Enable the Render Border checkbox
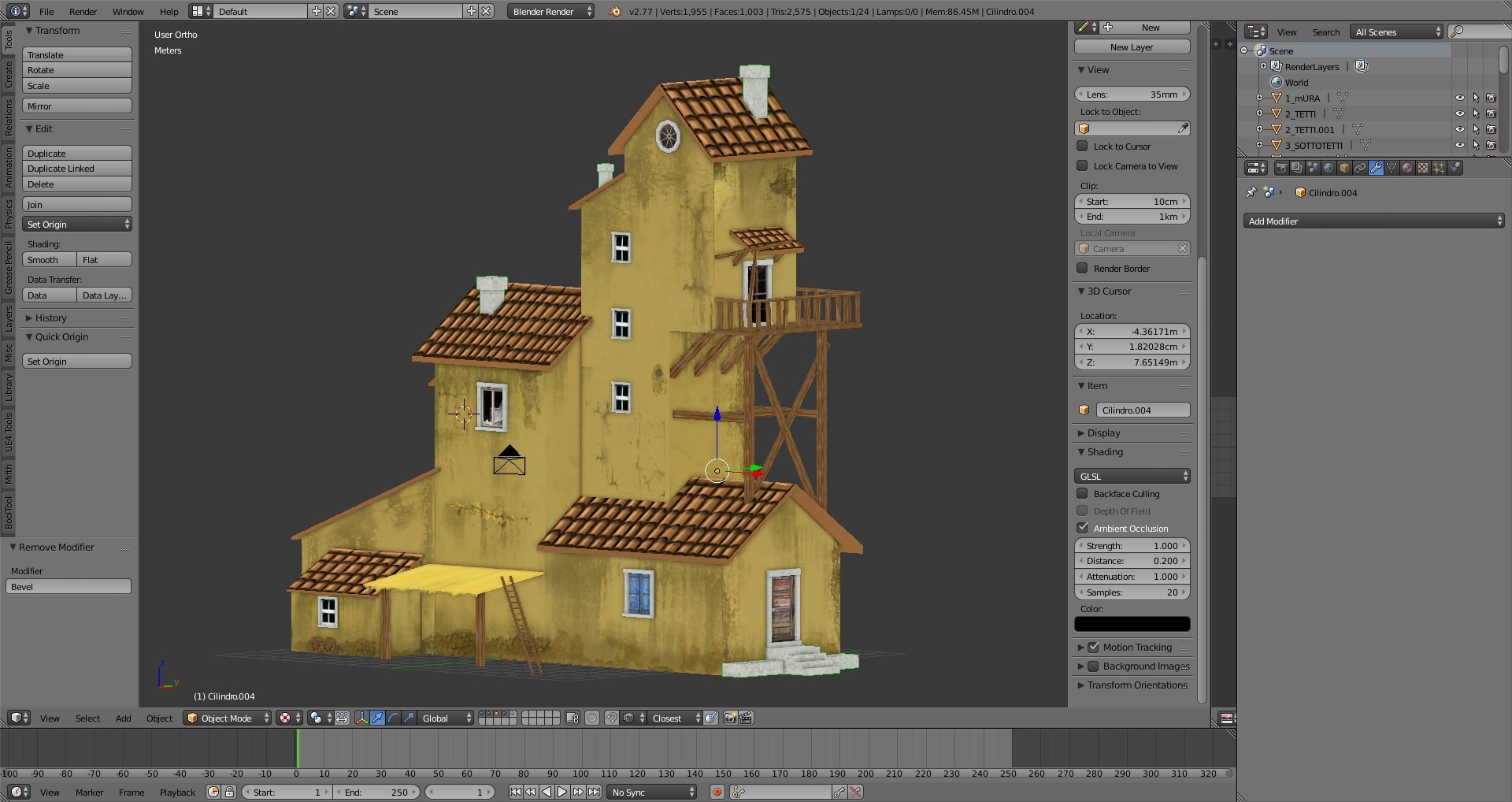1512x802 pixels. pyautogui.click(x=1082, y=268)
